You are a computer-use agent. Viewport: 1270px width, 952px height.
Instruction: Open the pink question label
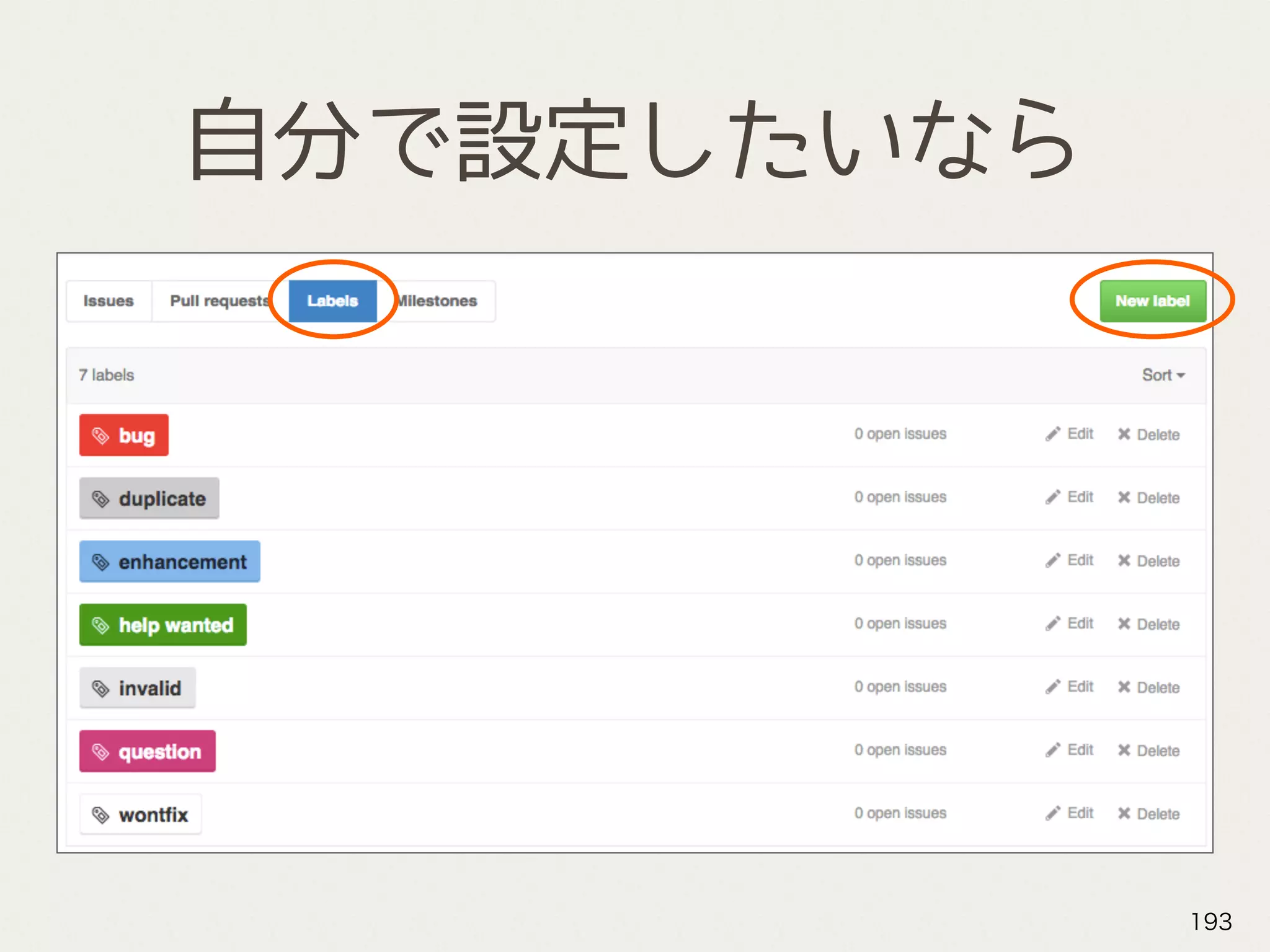click(x=148, y=752)
